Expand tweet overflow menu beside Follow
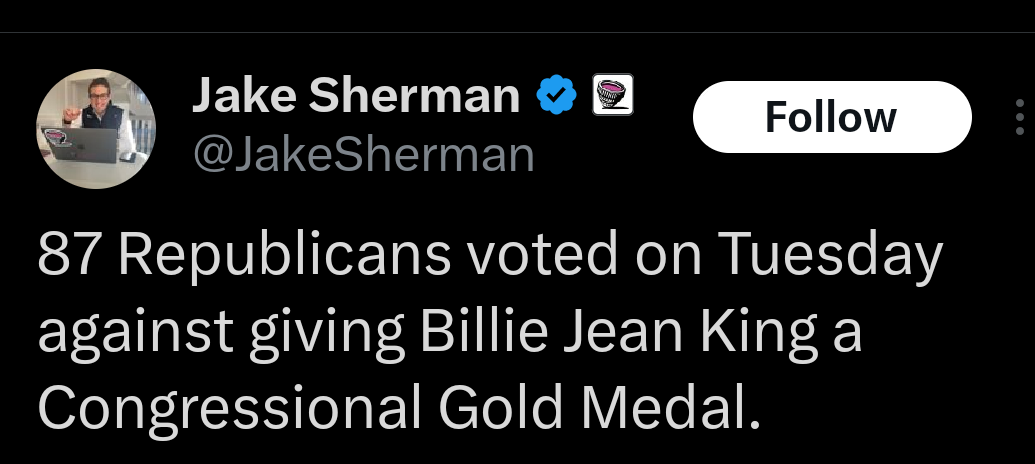Screen dimensions: 1035x464 pyautogui.click(x=1020, y=117)
